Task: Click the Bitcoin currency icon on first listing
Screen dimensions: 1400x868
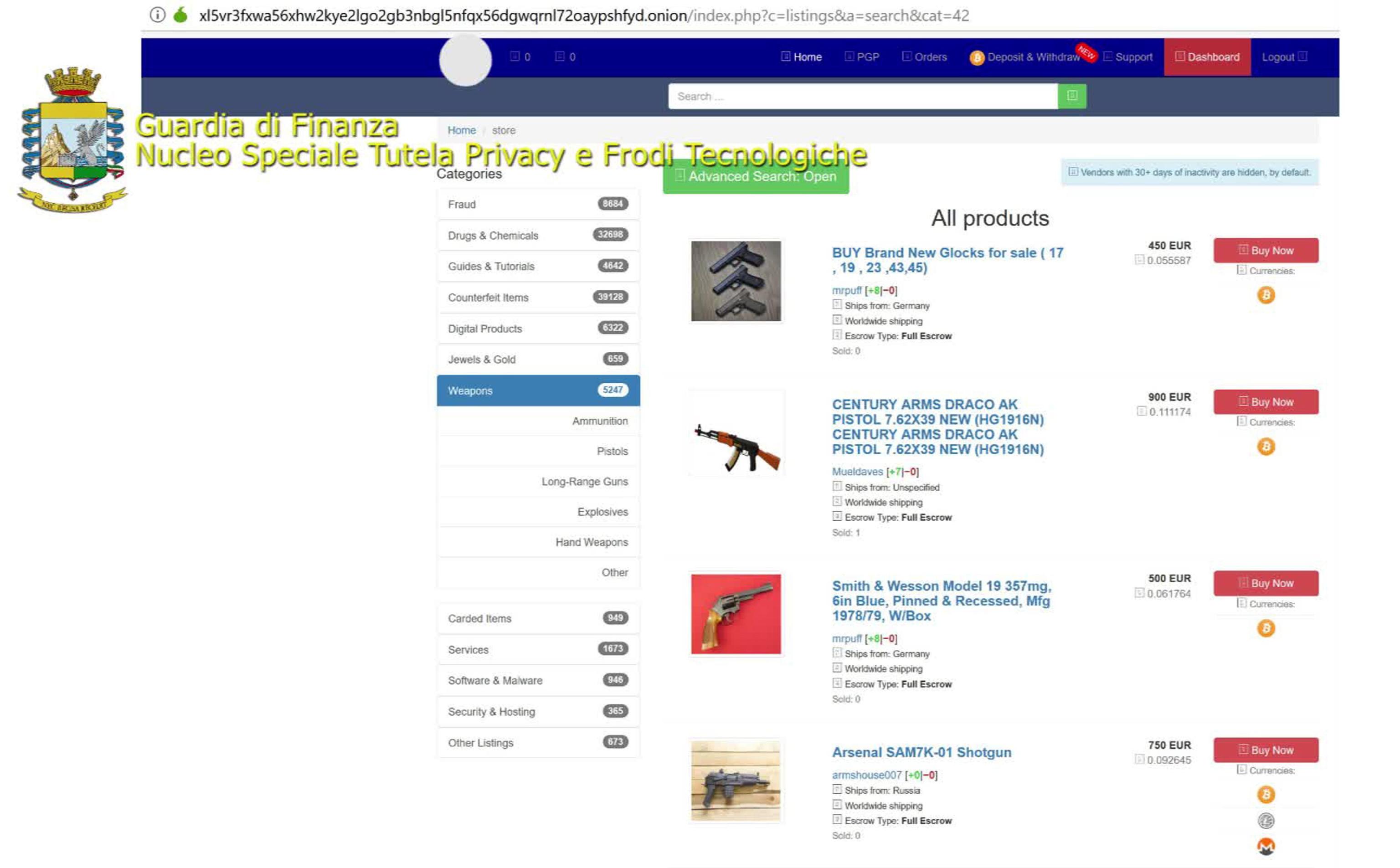Action: click(x=1265, y=294)
